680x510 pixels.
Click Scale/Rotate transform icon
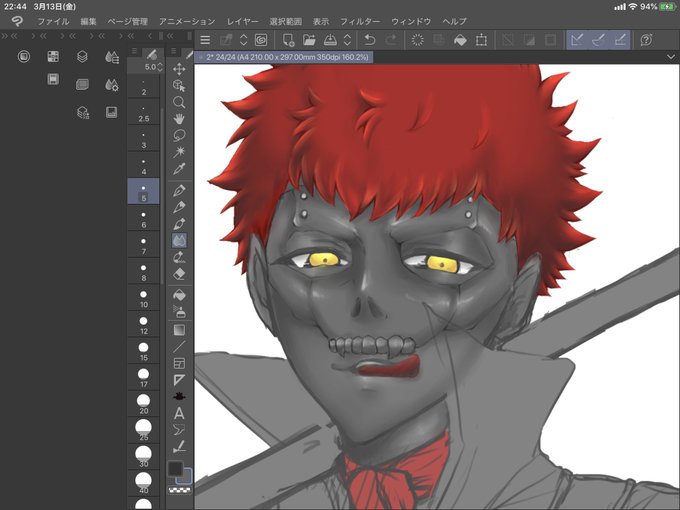(x=481, y=40)
